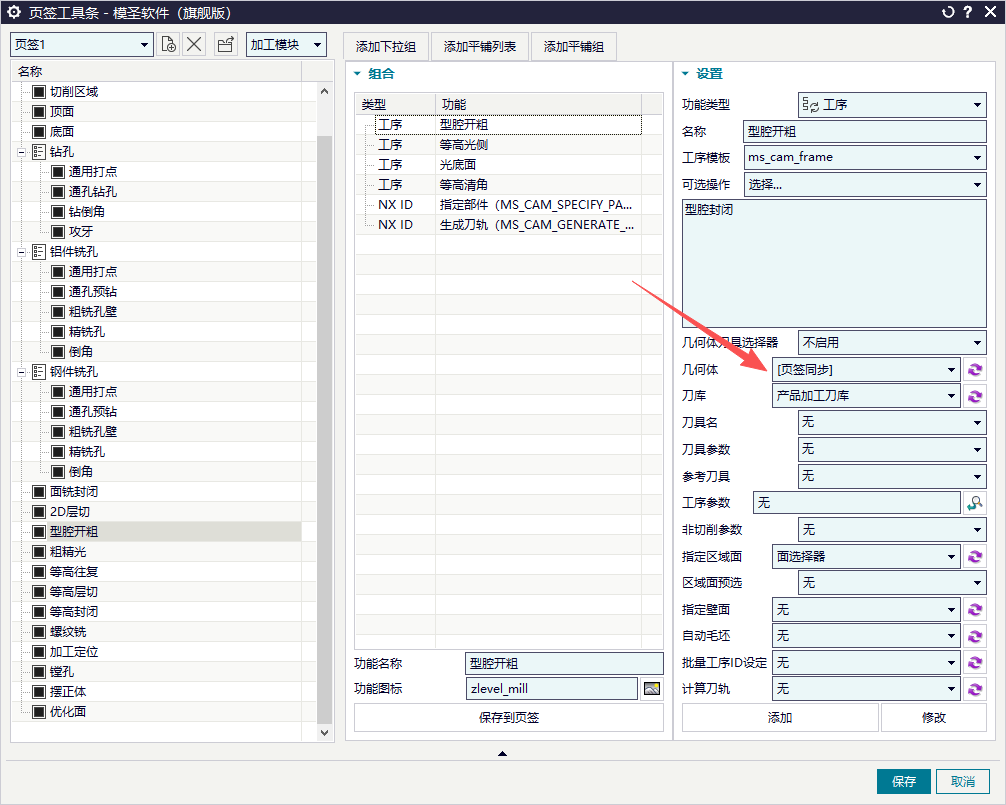Open the 刀具名 dropdown

[892, 423]
